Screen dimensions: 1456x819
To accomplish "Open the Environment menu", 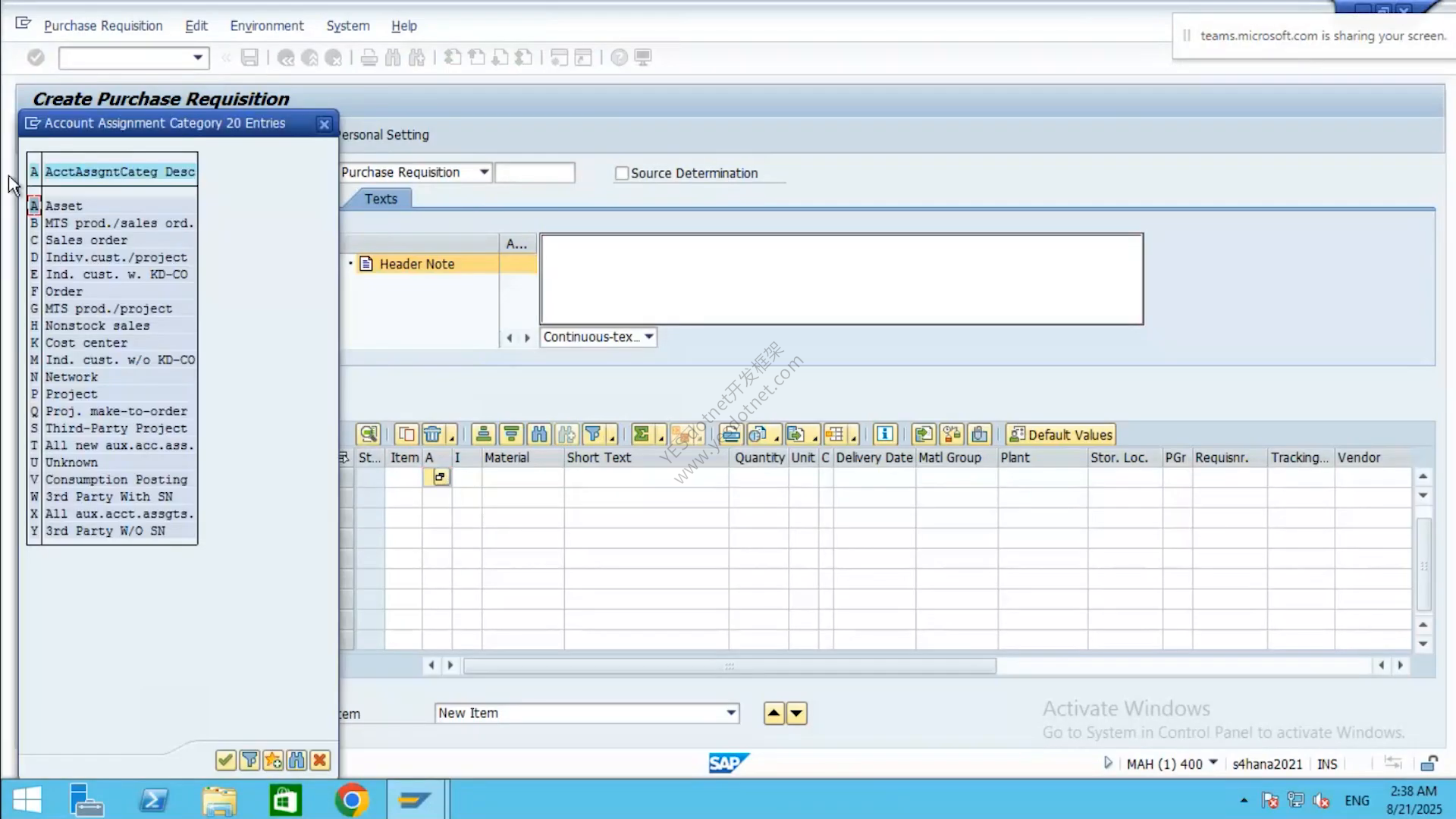I will pos(267,26).
